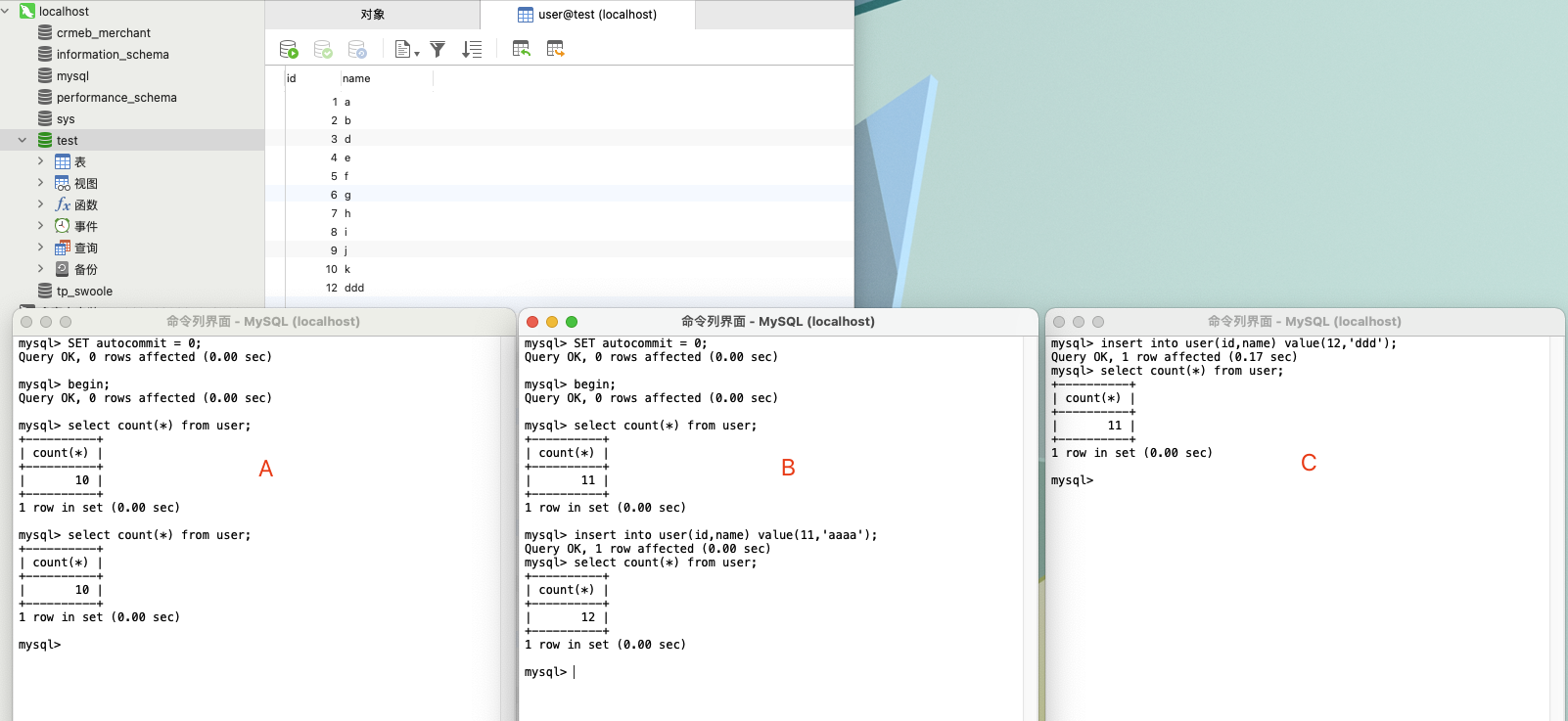Click the Export table icon
The image size is (1568, 721).
point(555,49)
